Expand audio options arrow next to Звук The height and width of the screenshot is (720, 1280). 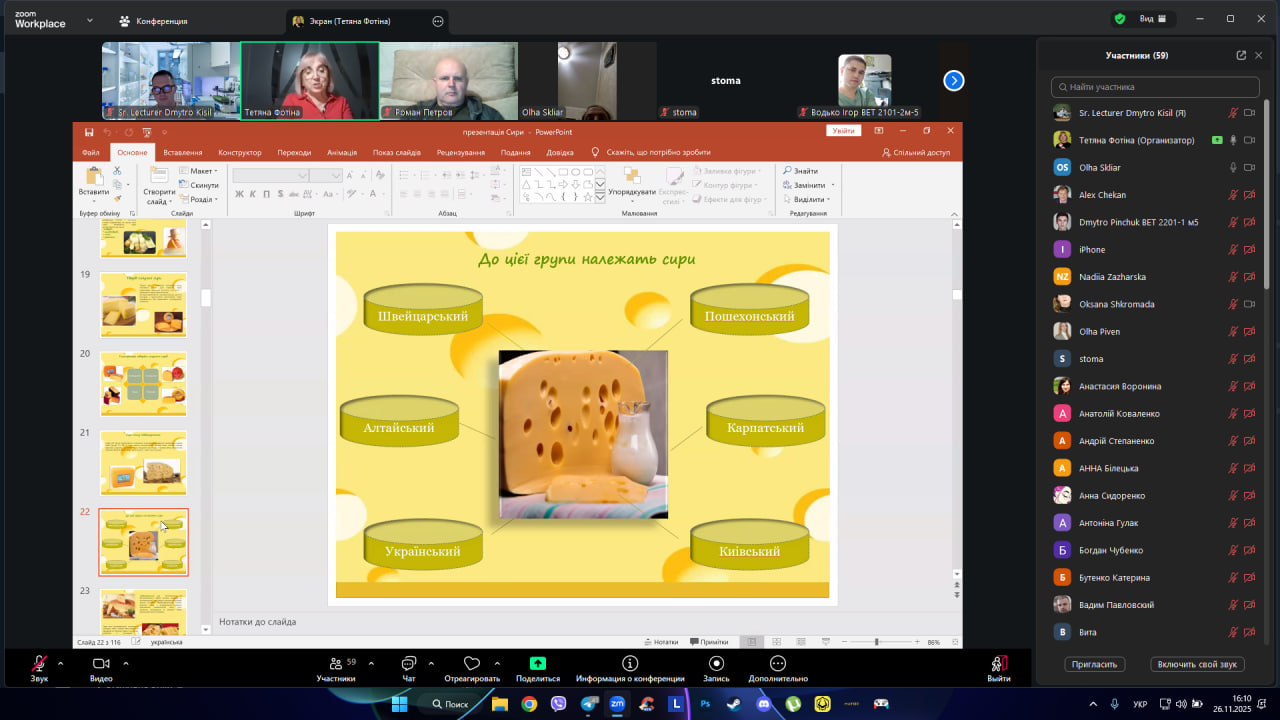pos(60,663)
